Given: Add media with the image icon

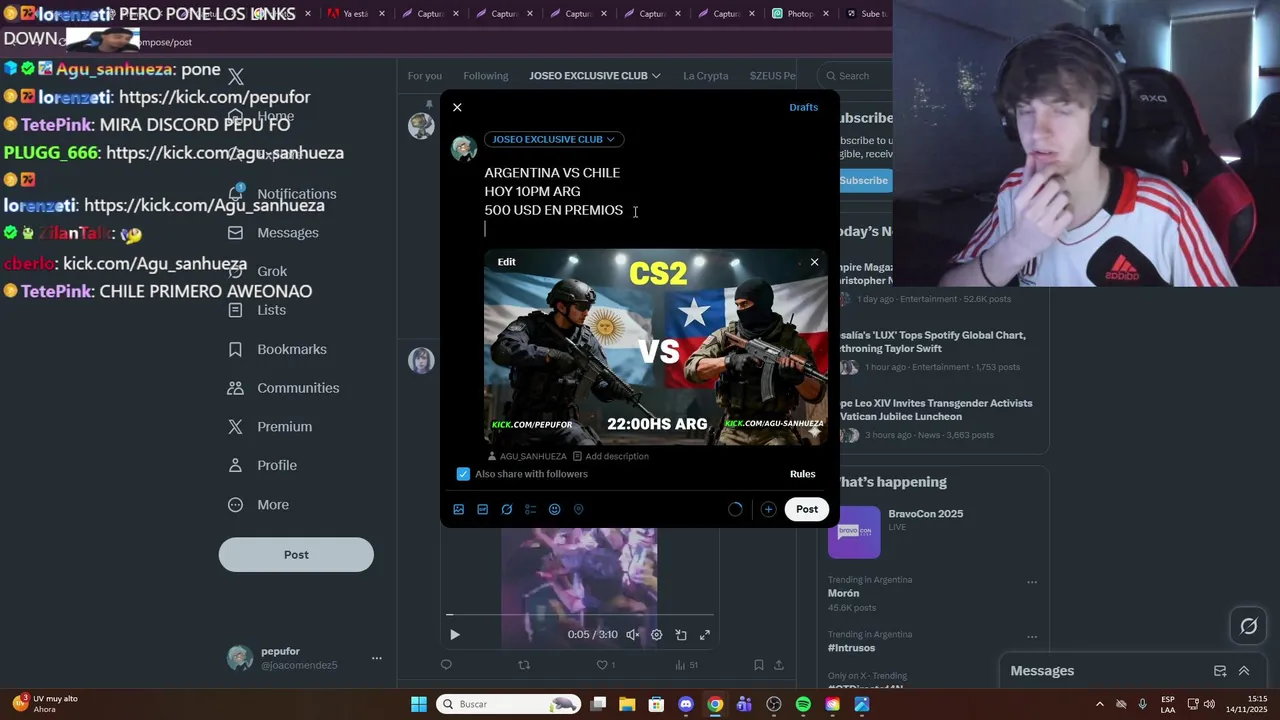Looking at the screenshot, I should click(x=459, y=509).
